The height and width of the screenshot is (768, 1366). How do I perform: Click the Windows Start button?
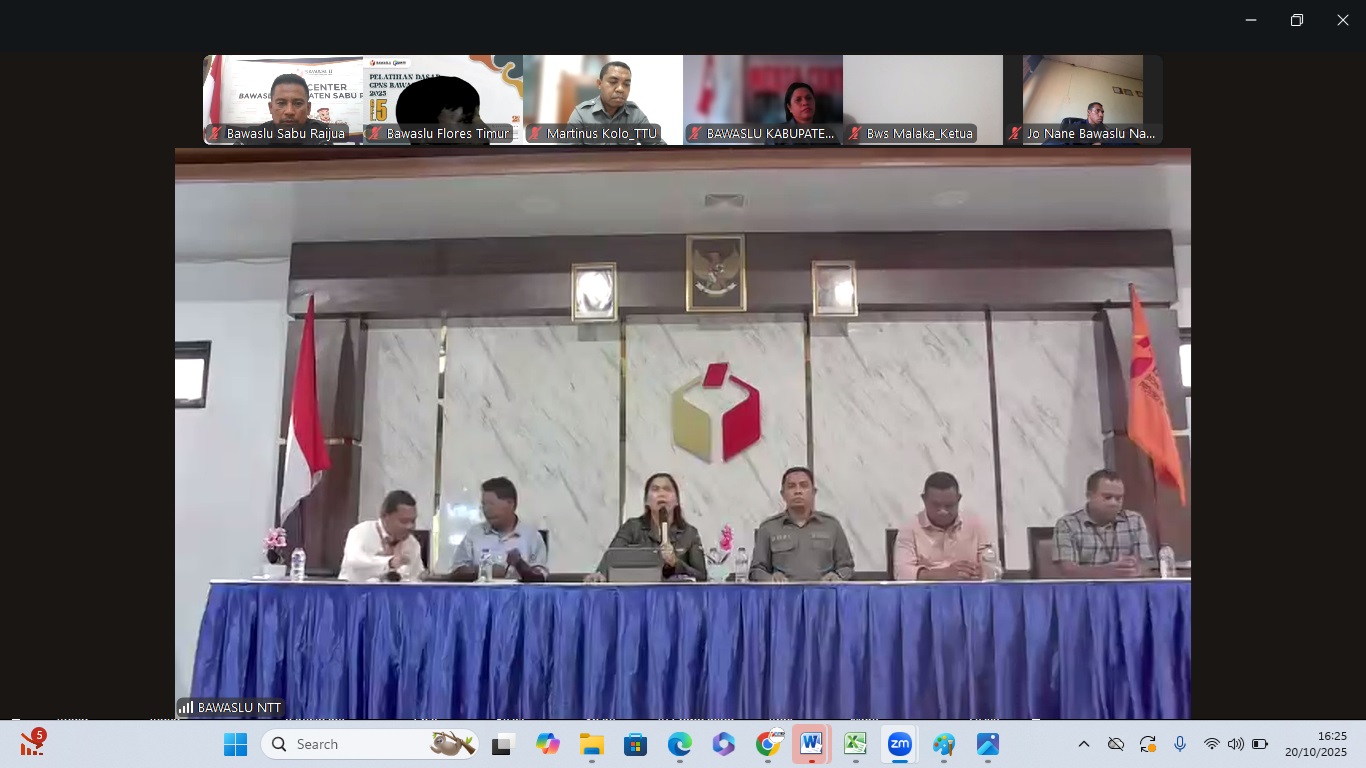tap(235, 744)
